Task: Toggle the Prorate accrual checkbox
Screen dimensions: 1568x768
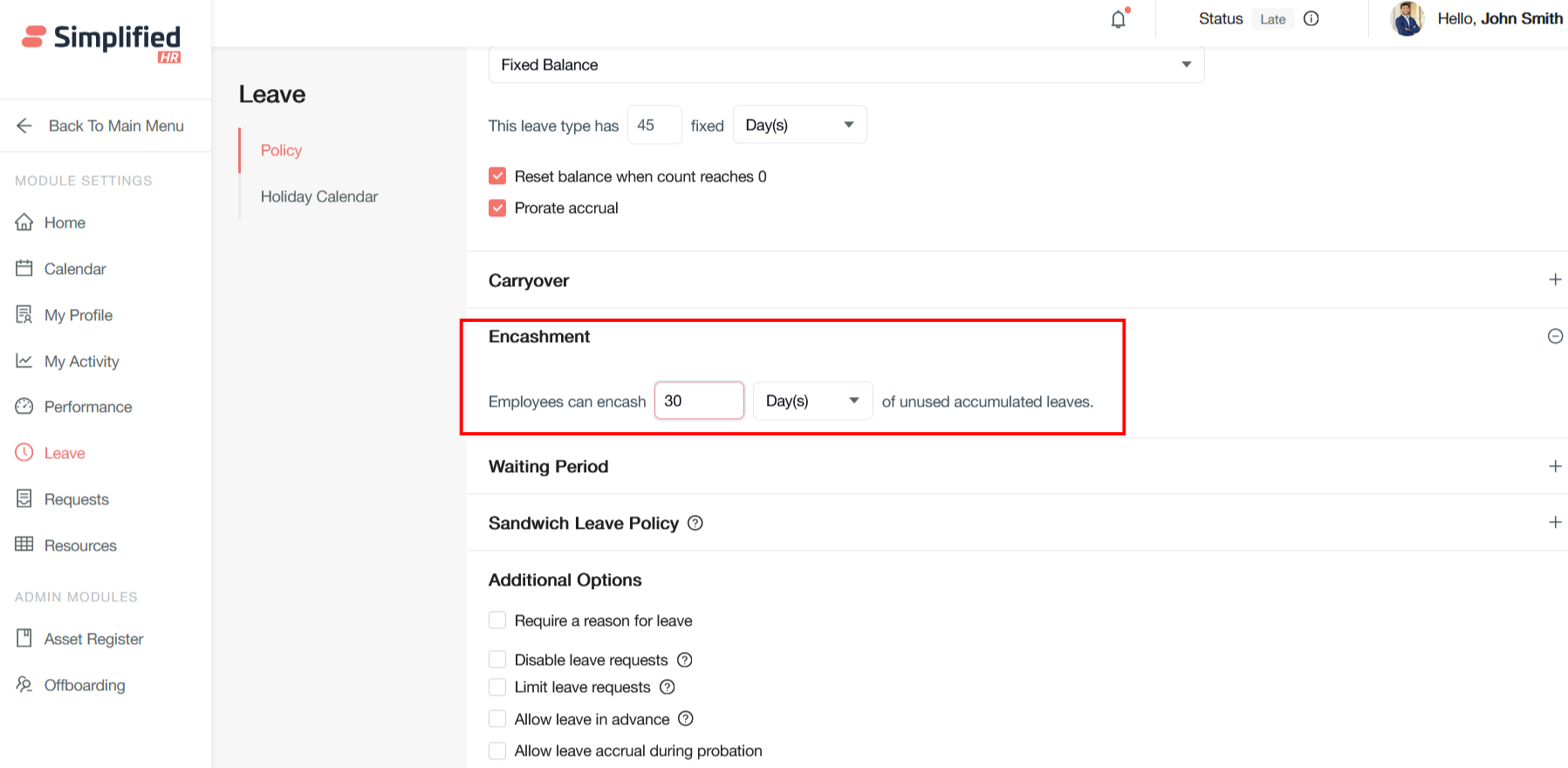Action: (497, 208)
